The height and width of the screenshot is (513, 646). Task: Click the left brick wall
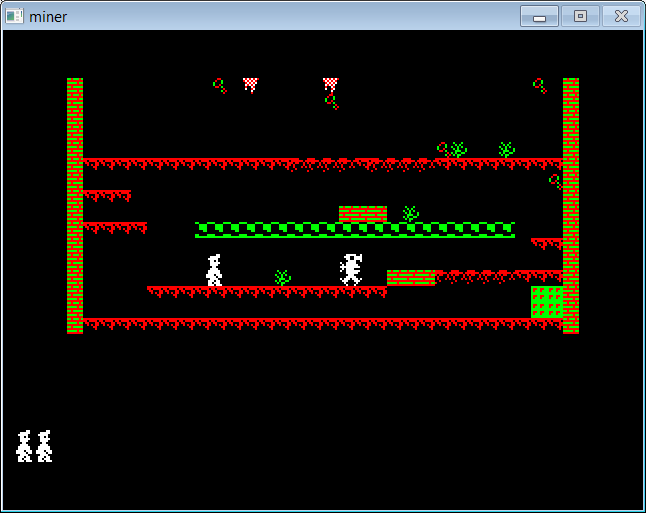(75, 206)
